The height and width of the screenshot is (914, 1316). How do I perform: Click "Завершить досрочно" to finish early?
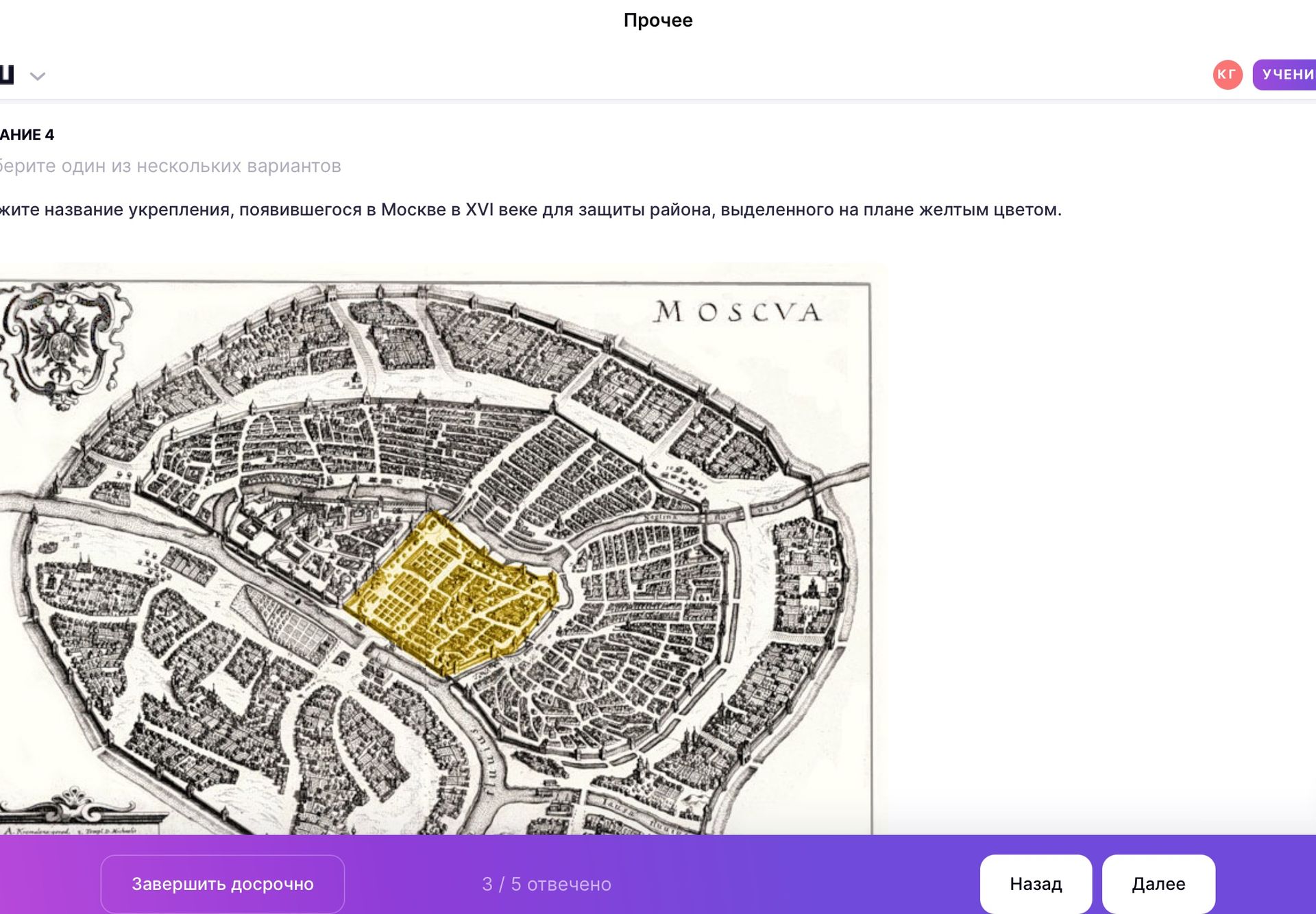(223, 884)
